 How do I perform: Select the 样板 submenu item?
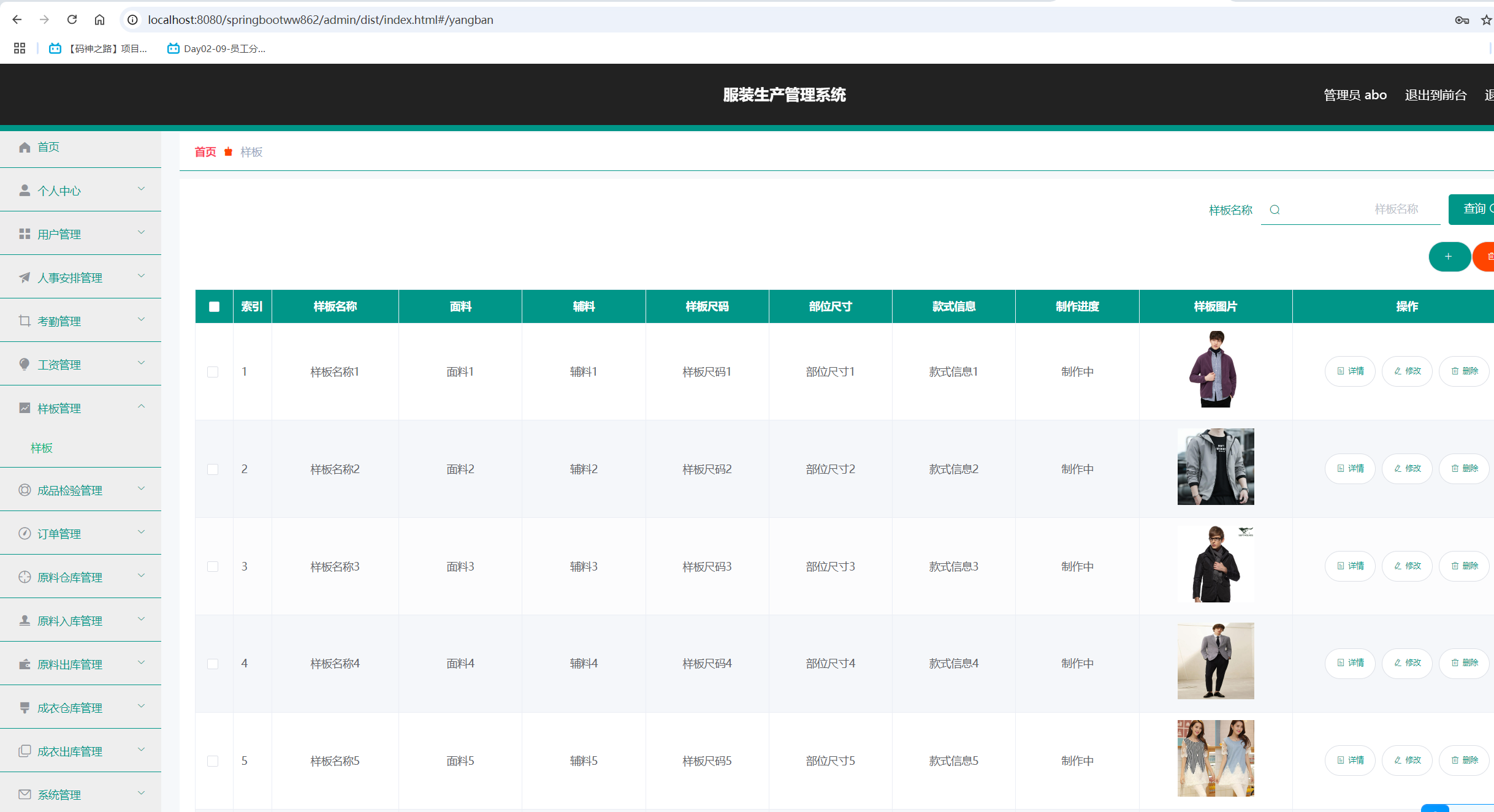coord(42,448)
